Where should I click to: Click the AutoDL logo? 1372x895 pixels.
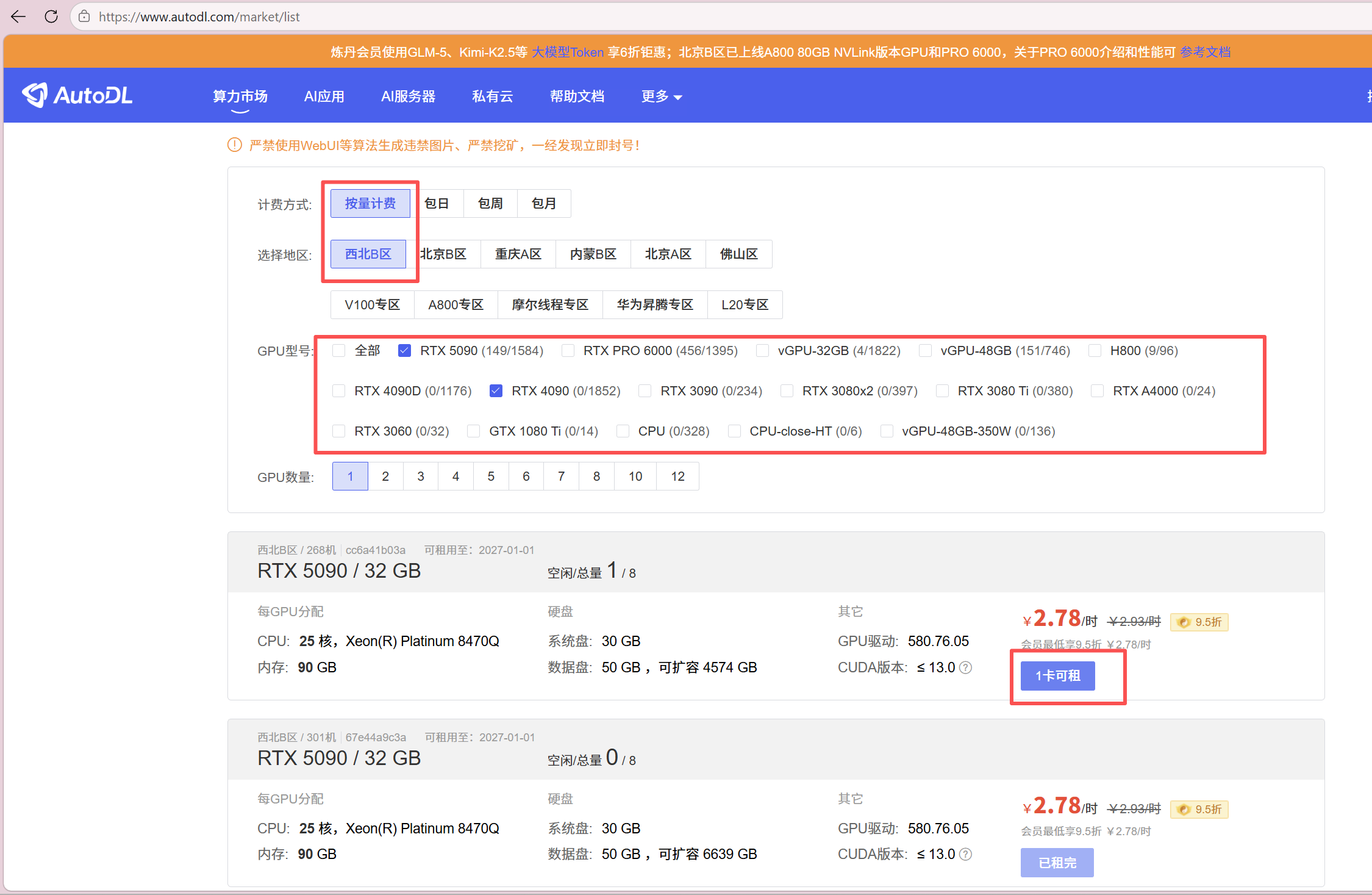click(x=77, y=95)
